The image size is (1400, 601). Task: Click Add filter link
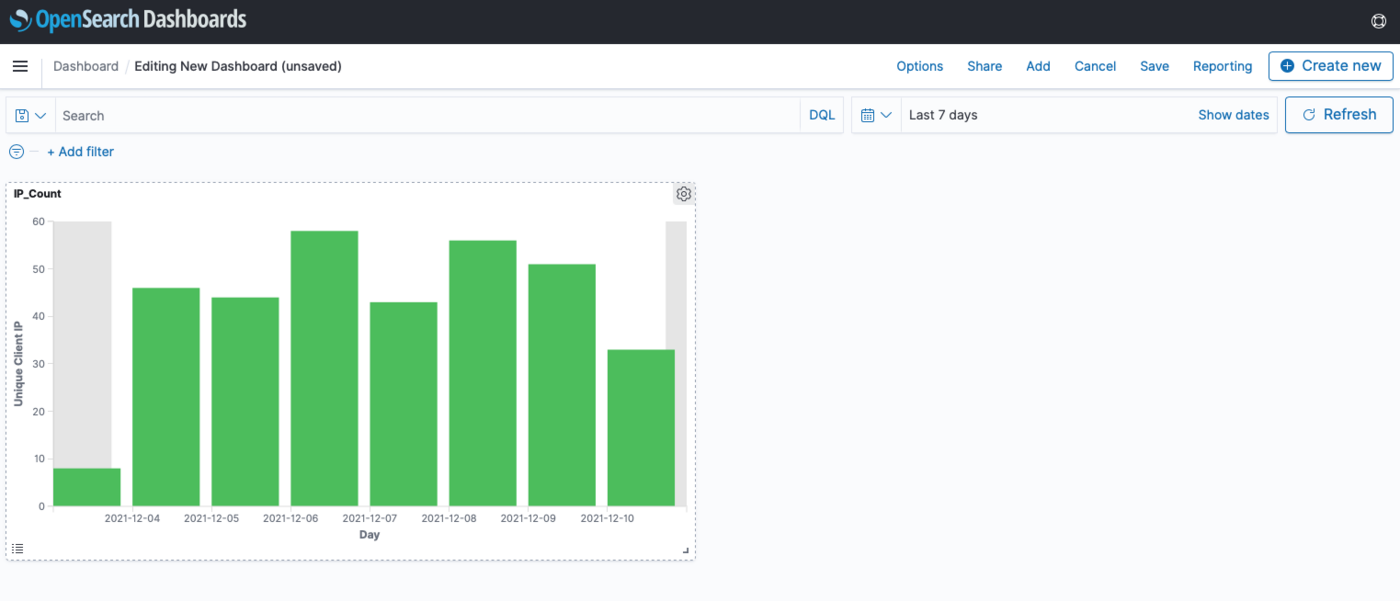point(80,152)
